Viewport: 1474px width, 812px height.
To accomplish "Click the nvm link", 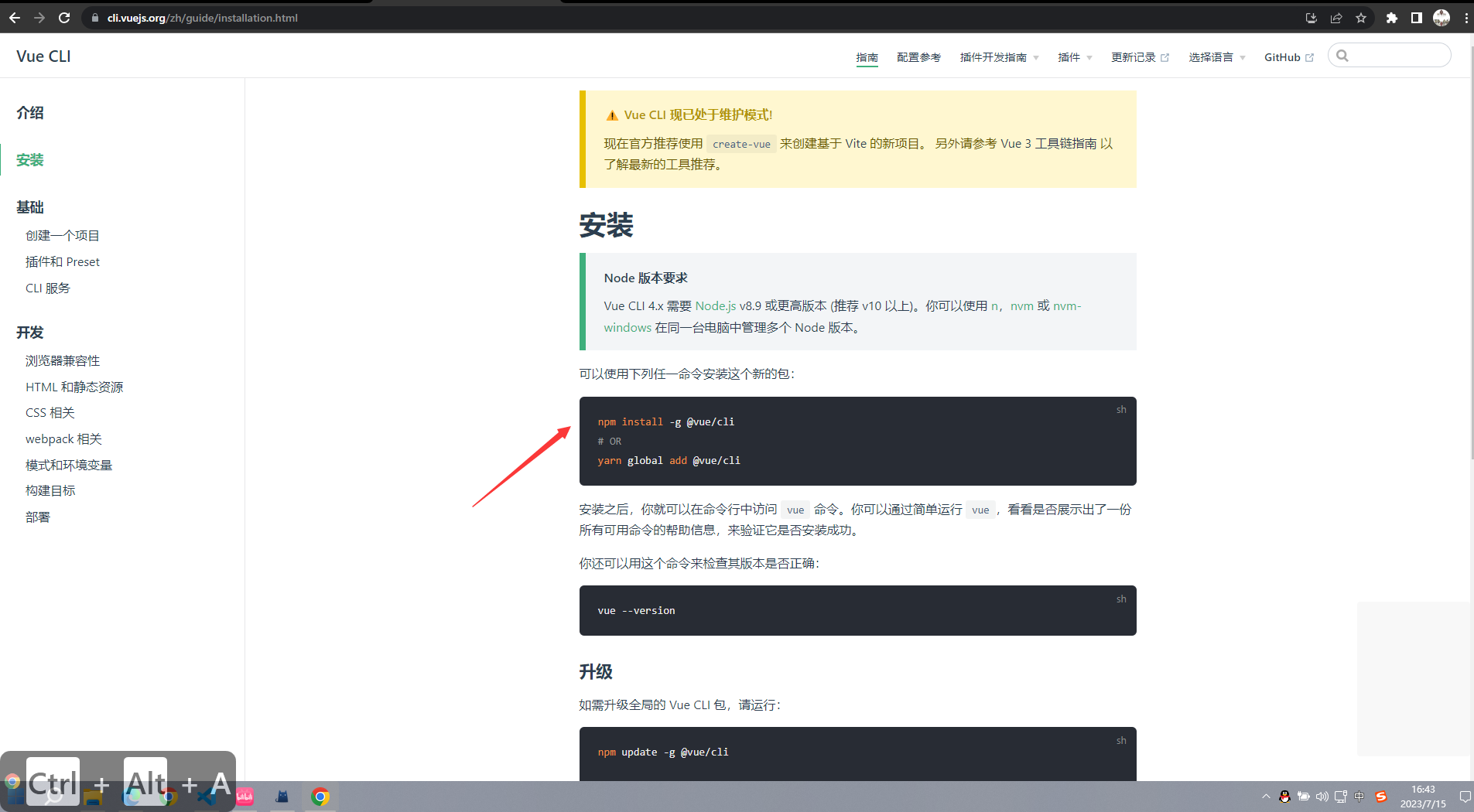I will click(1022, 306).
